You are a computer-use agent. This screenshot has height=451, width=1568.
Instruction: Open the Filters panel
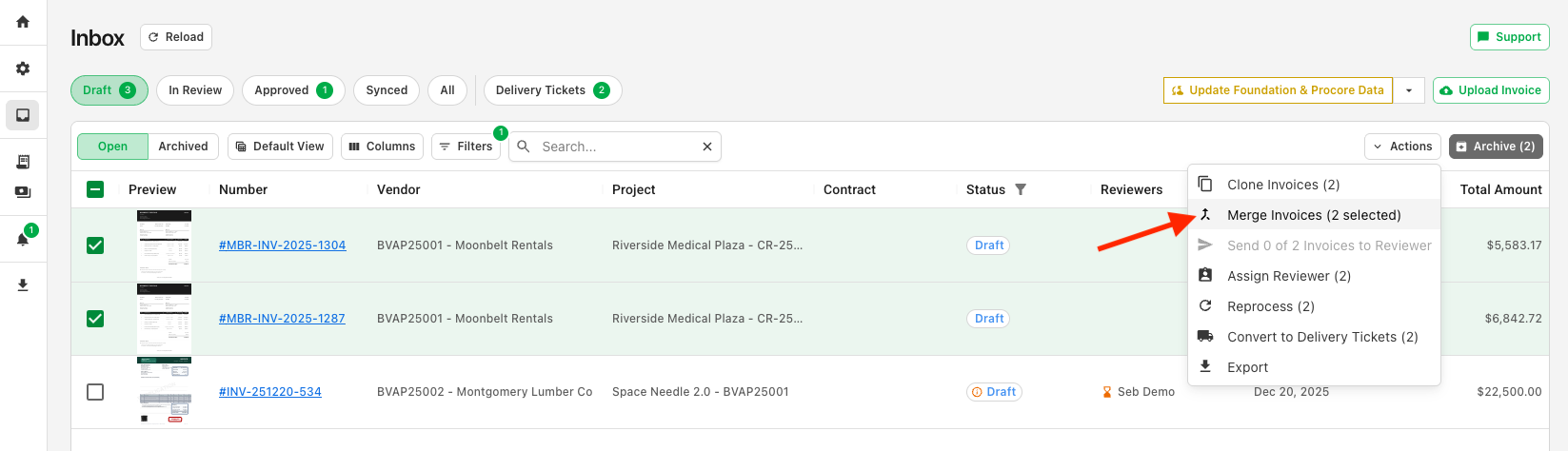click(x=466, y=147)
